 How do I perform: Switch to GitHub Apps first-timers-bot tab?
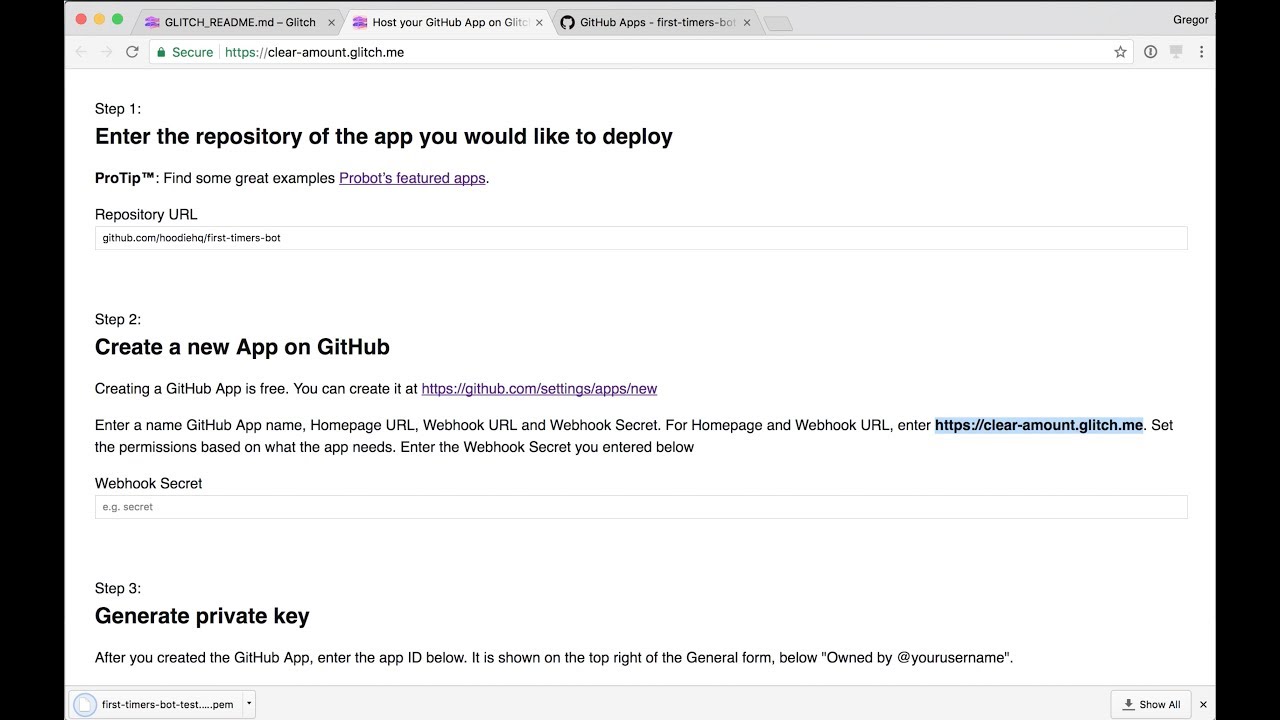(x=654, y=22)
